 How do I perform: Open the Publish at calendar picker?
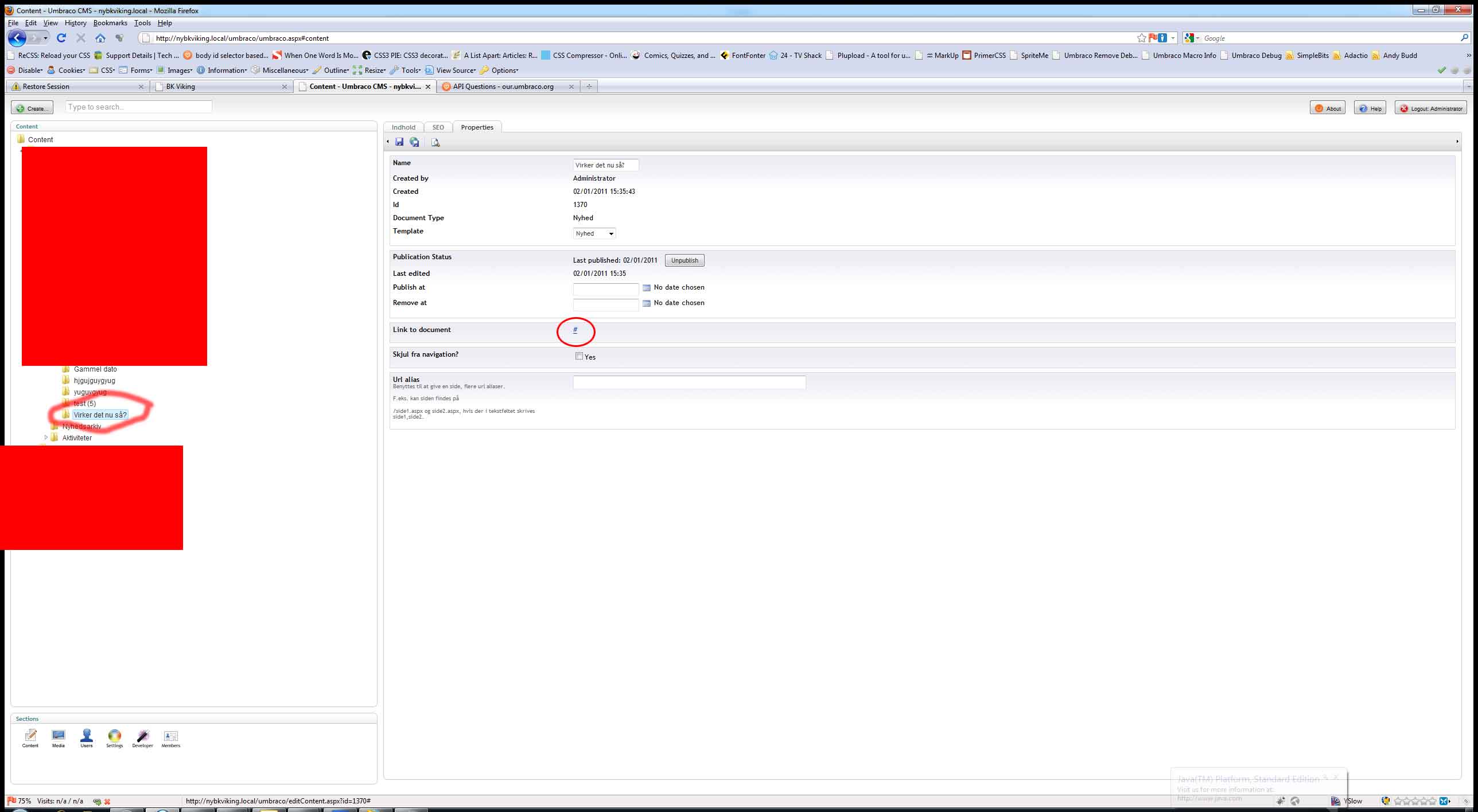click(x=647, y=288)
